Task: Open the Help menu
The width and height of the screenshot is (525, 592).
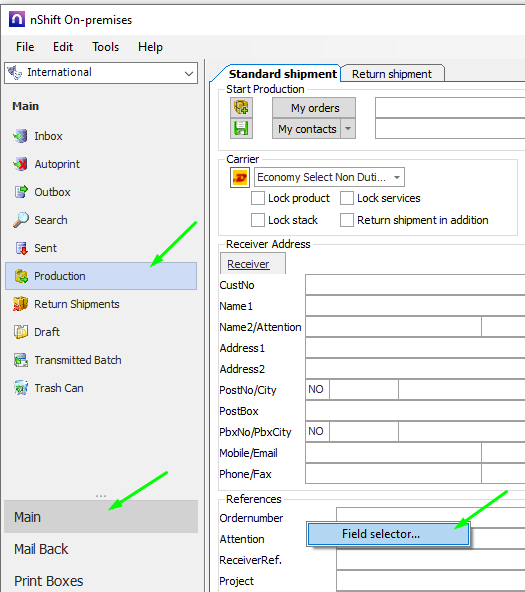Action: (x=150, y=47)
